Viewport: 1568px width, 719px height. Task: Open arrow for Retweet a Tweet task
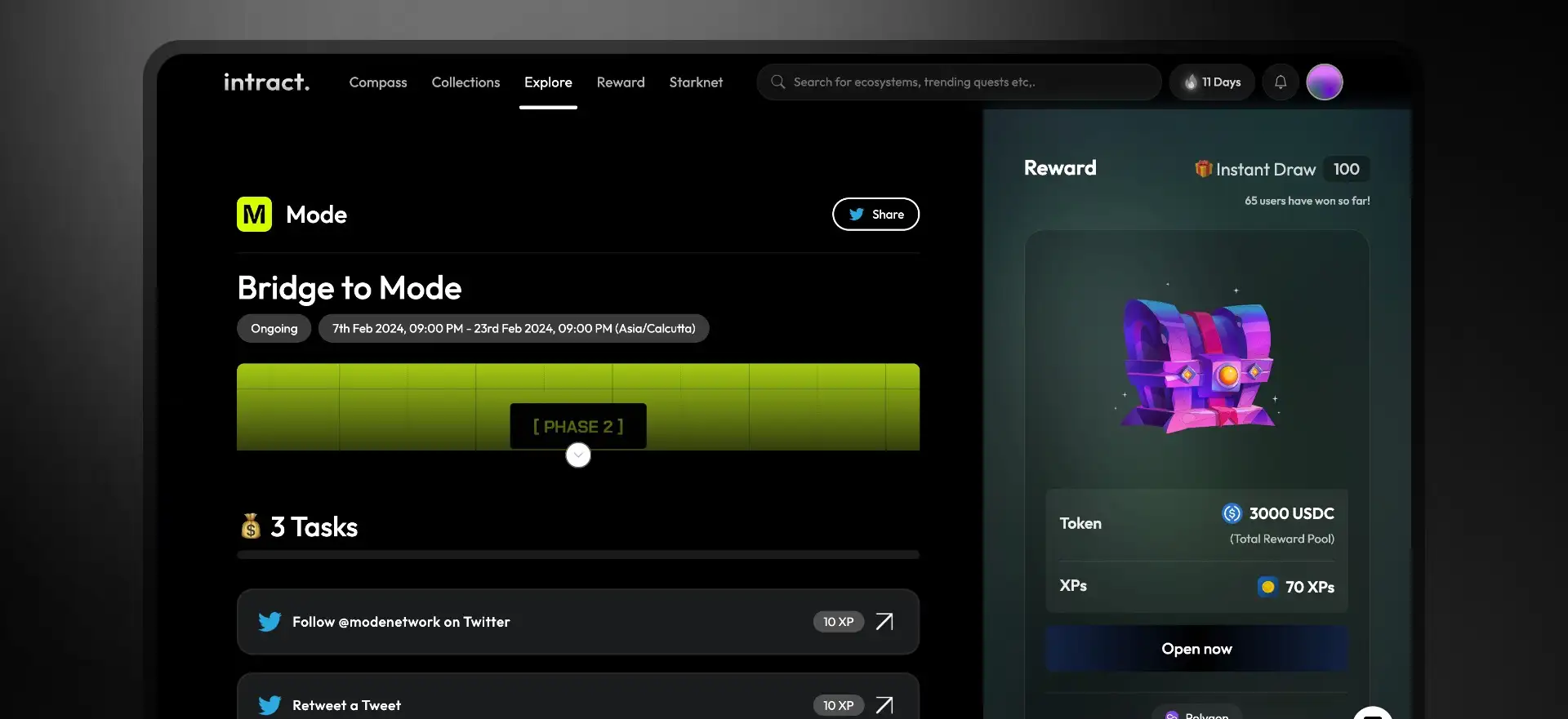(x=884, y=705)
